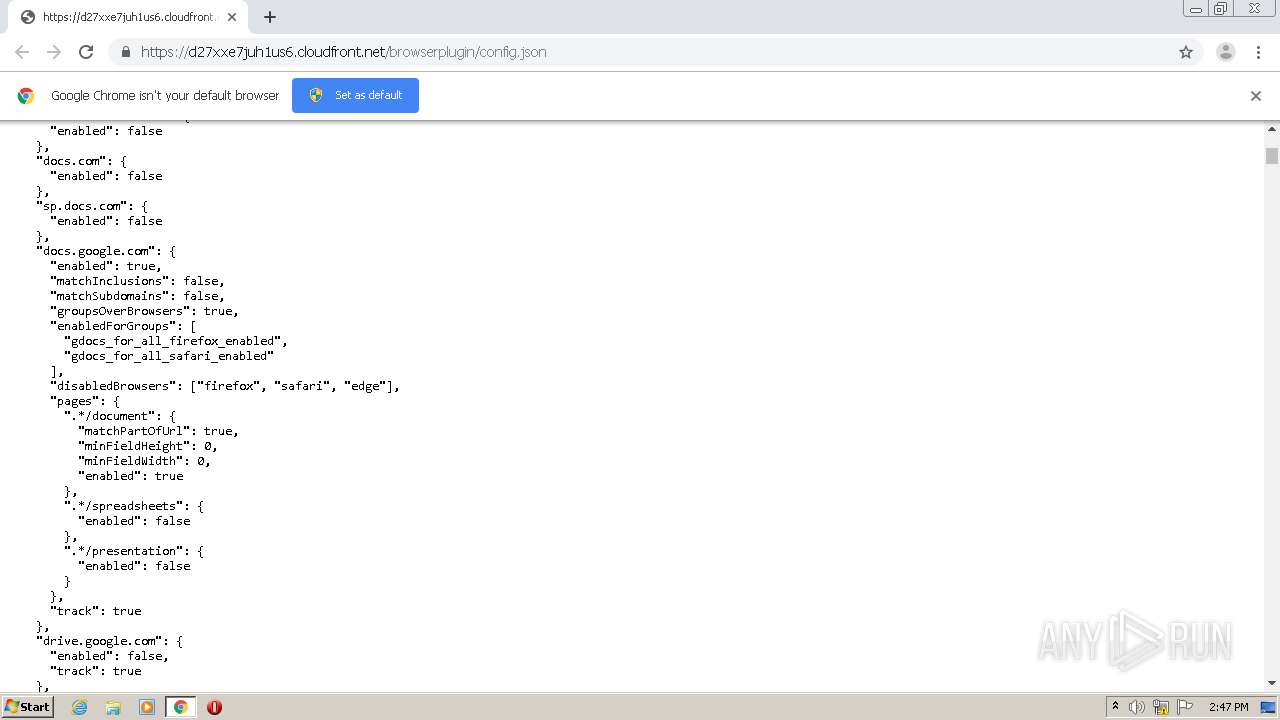The image size is (1280, 720).
Task: Click the ".*/spreadsheets" key
Action: click(x=124, y=506)
